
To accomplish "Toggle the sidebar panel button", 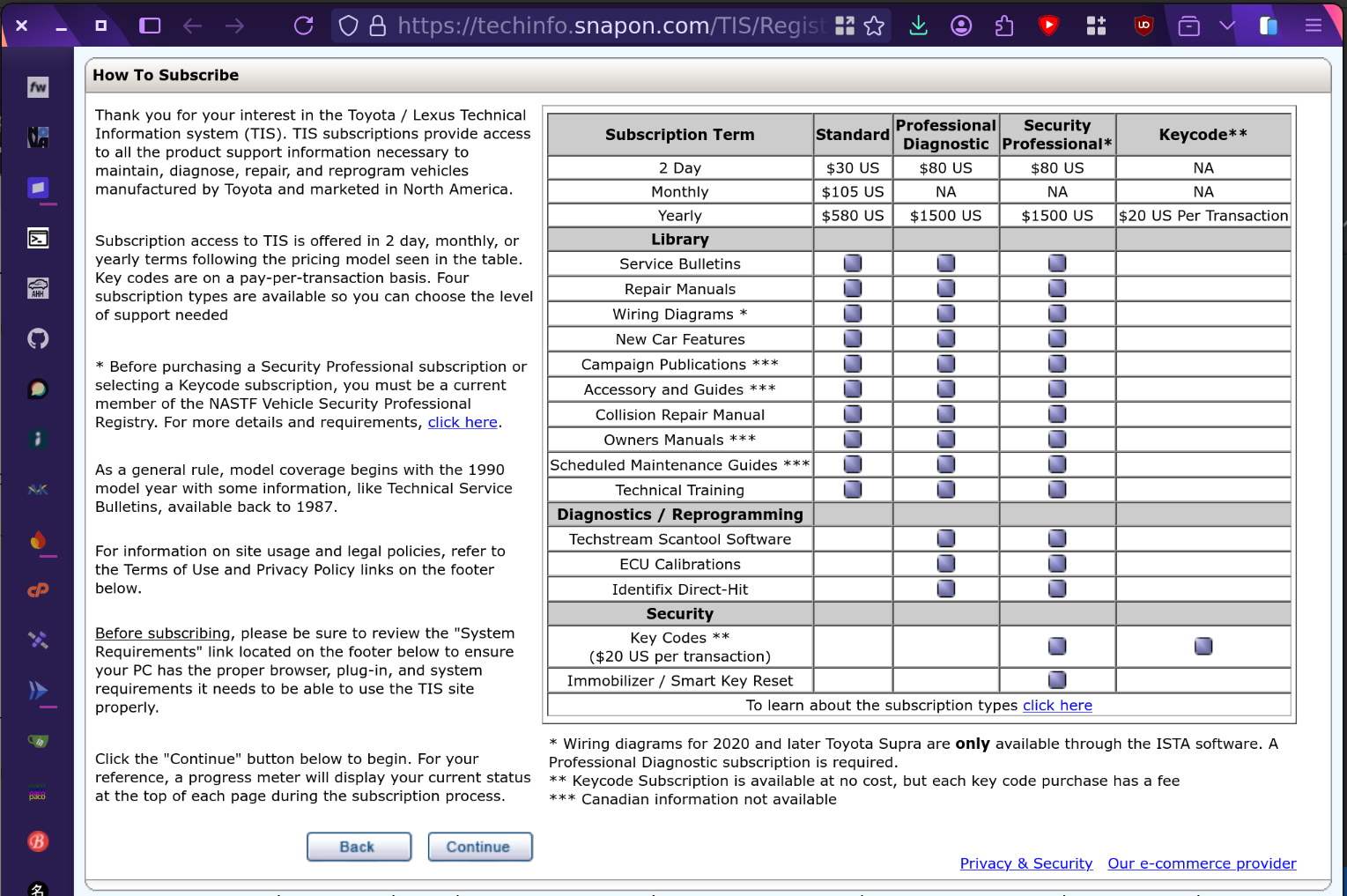I will click(x=151, y=26).
